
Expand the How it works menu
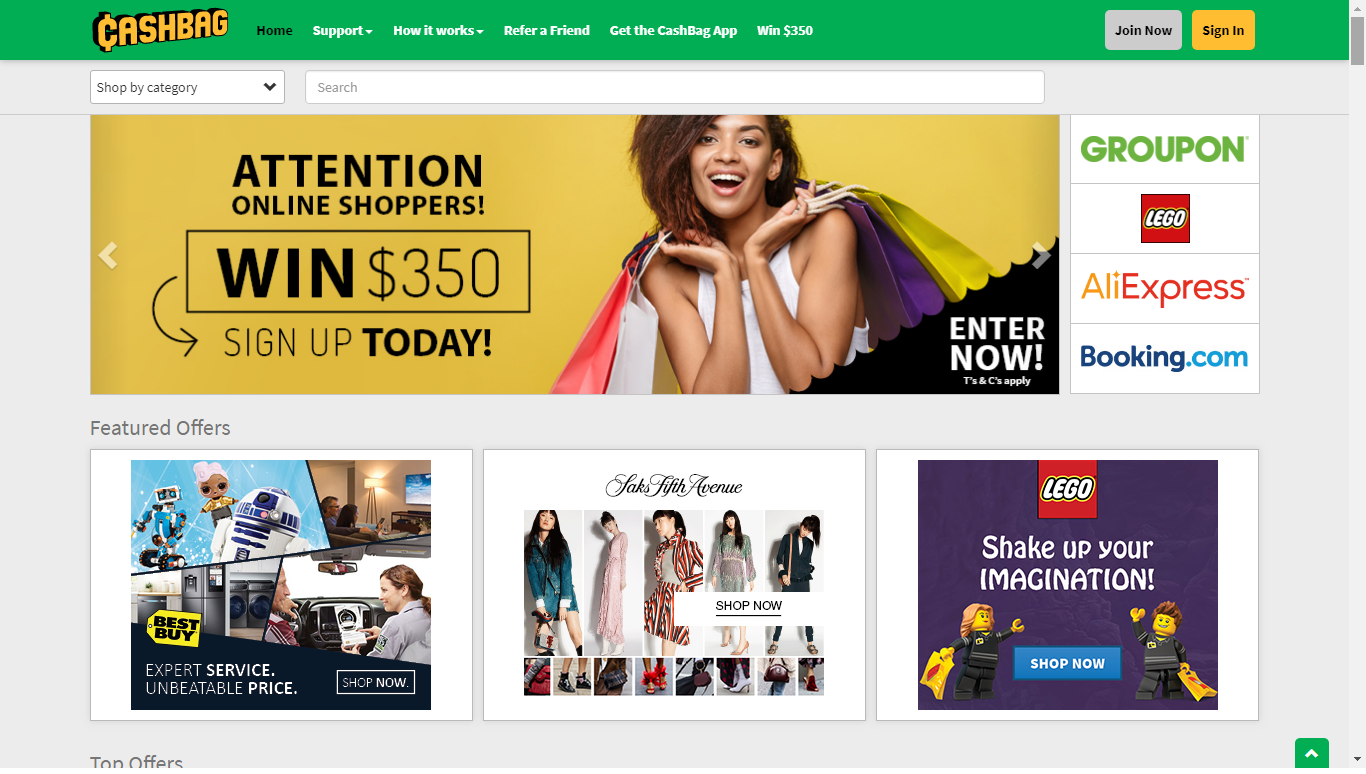pyautogui.click(x=438, y=30)
